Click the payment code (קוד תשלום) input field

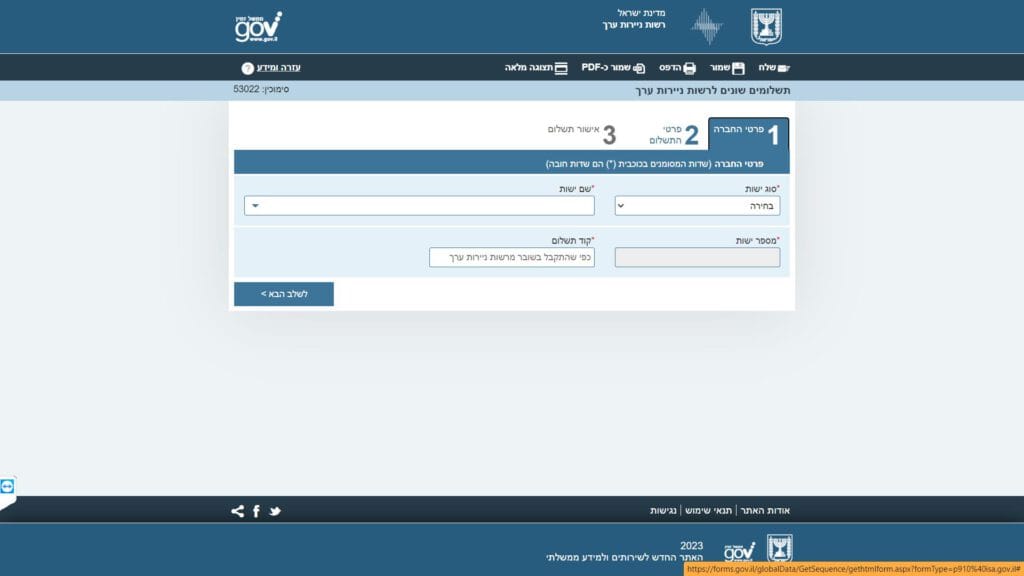tap(512, 258)
